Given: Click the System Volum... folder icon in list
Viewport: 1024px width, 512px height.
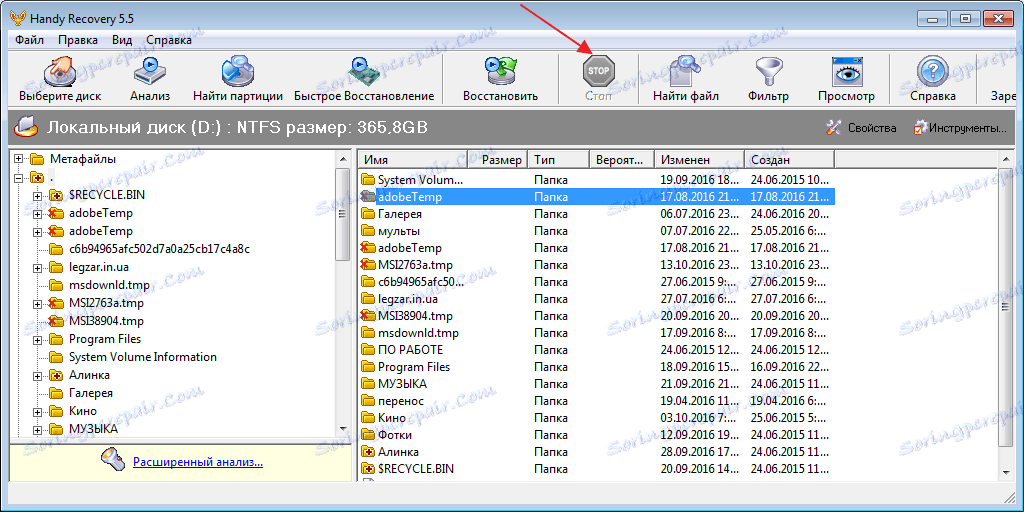Looking at the screenshot, I should [368, 180].
